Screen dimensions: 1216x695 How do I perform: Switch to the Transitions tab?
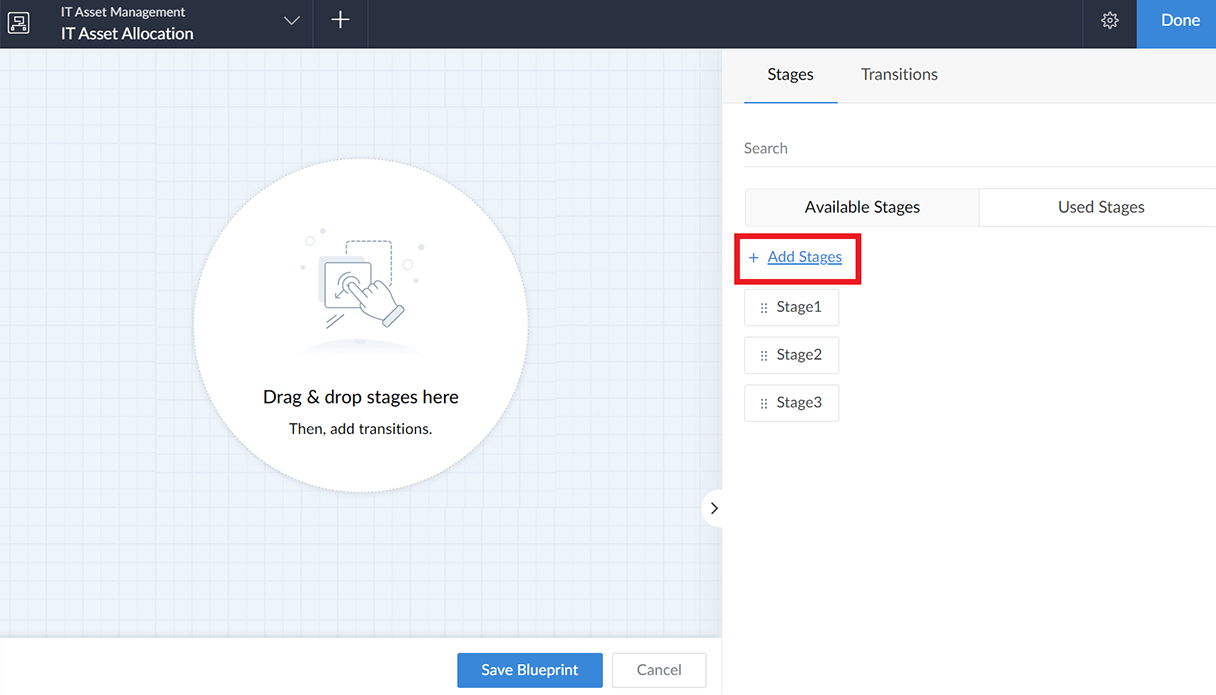coord(898,74)
